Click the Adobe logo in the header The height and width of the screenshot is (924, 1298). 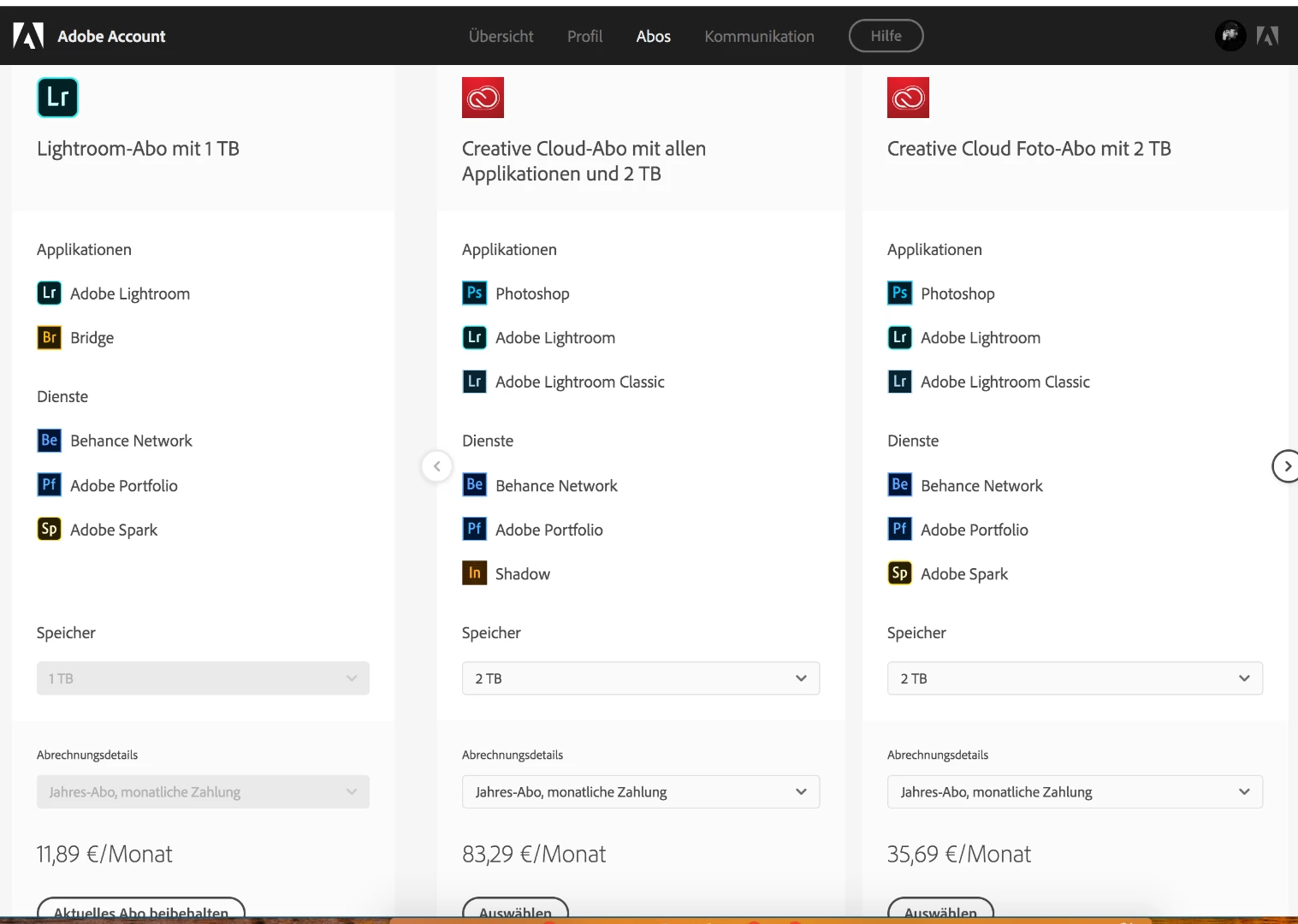coord(28,36)
